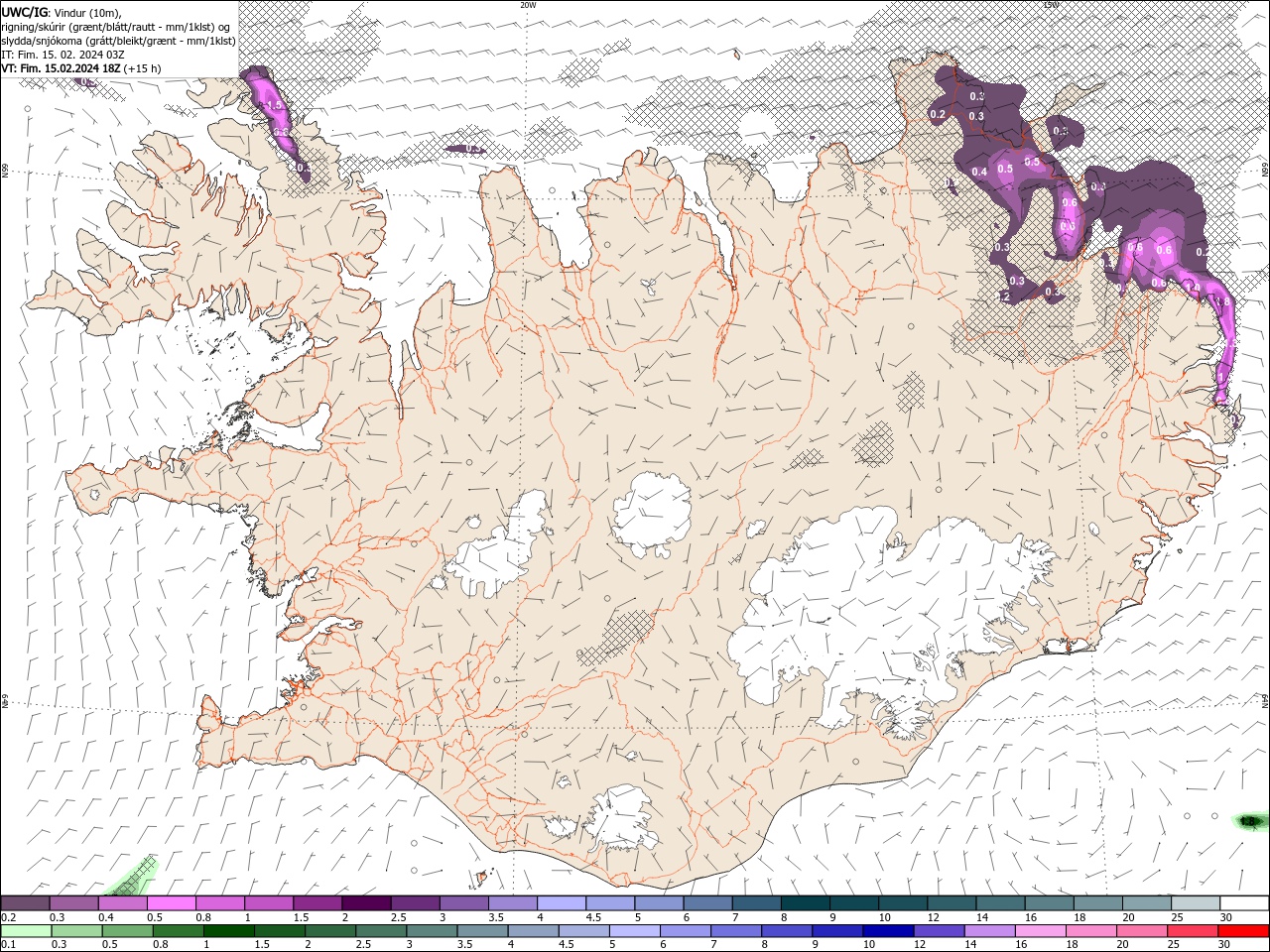This screenshot has height=952, width=1270.
Task: Select the '0.1' number under the lower scale
Action: (x=9, y=945)
